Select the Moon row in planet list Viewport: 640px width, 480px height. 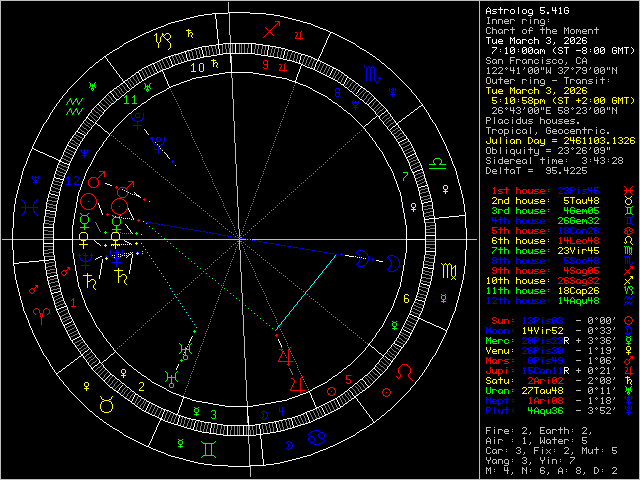pyautogui.click(x=553, y=330)
